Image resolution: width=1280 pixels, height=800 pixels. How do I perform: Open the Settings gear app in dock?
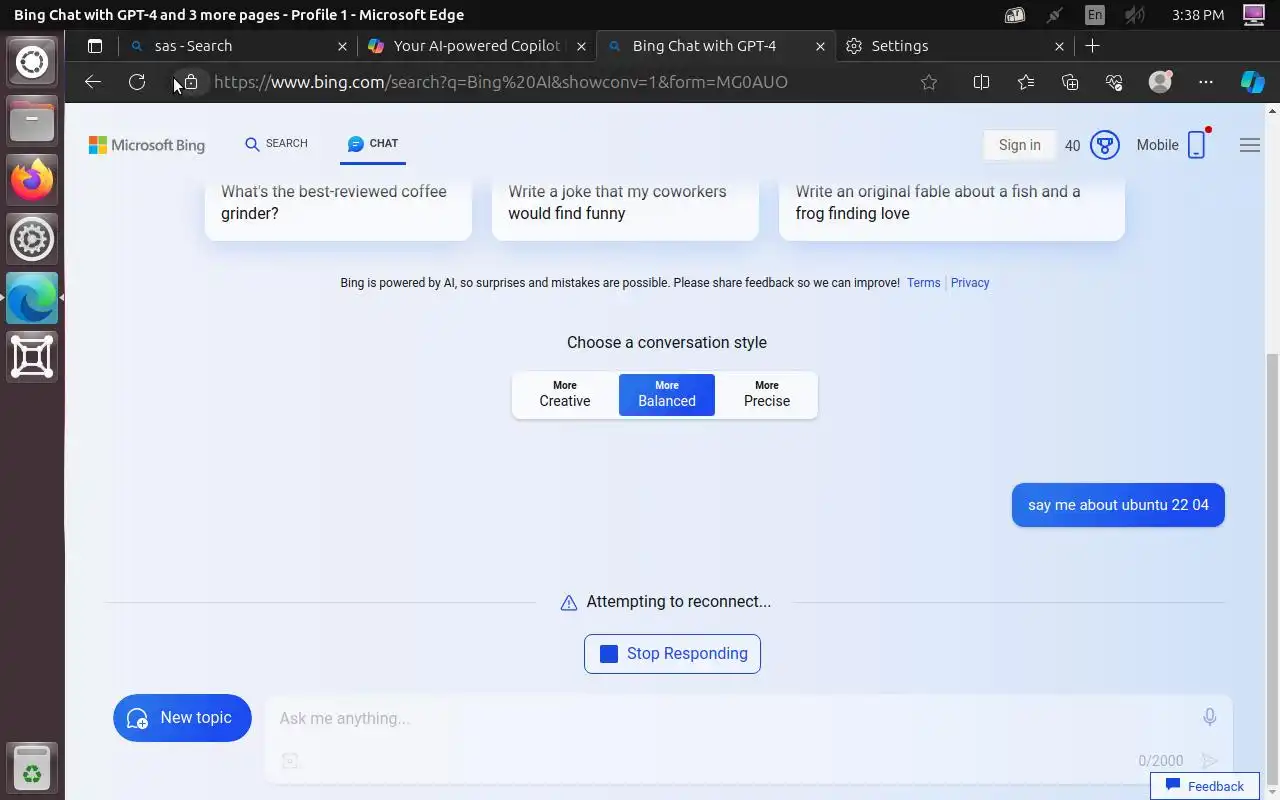(x=32, y=239)
